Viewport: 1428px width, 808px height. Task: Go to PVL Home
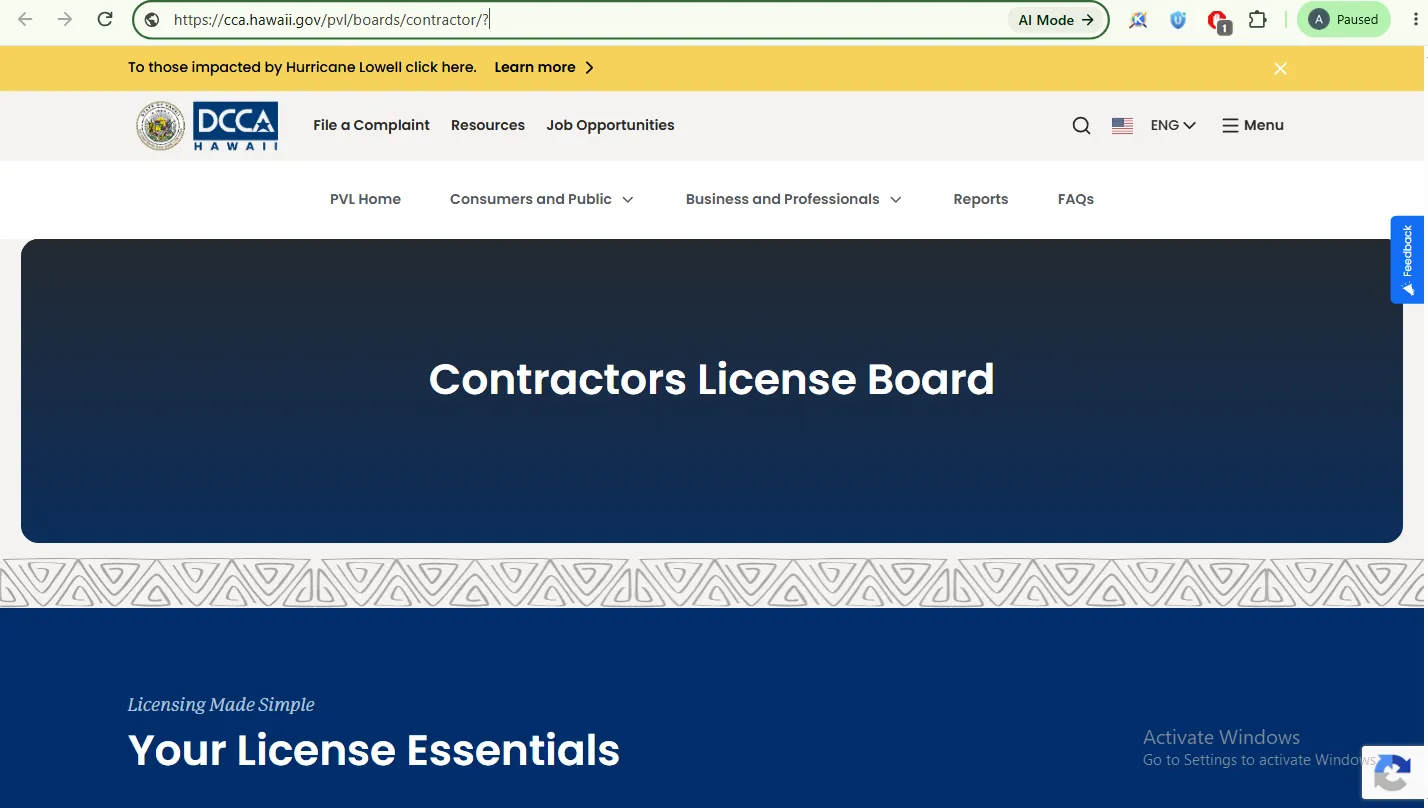(365, 199)
